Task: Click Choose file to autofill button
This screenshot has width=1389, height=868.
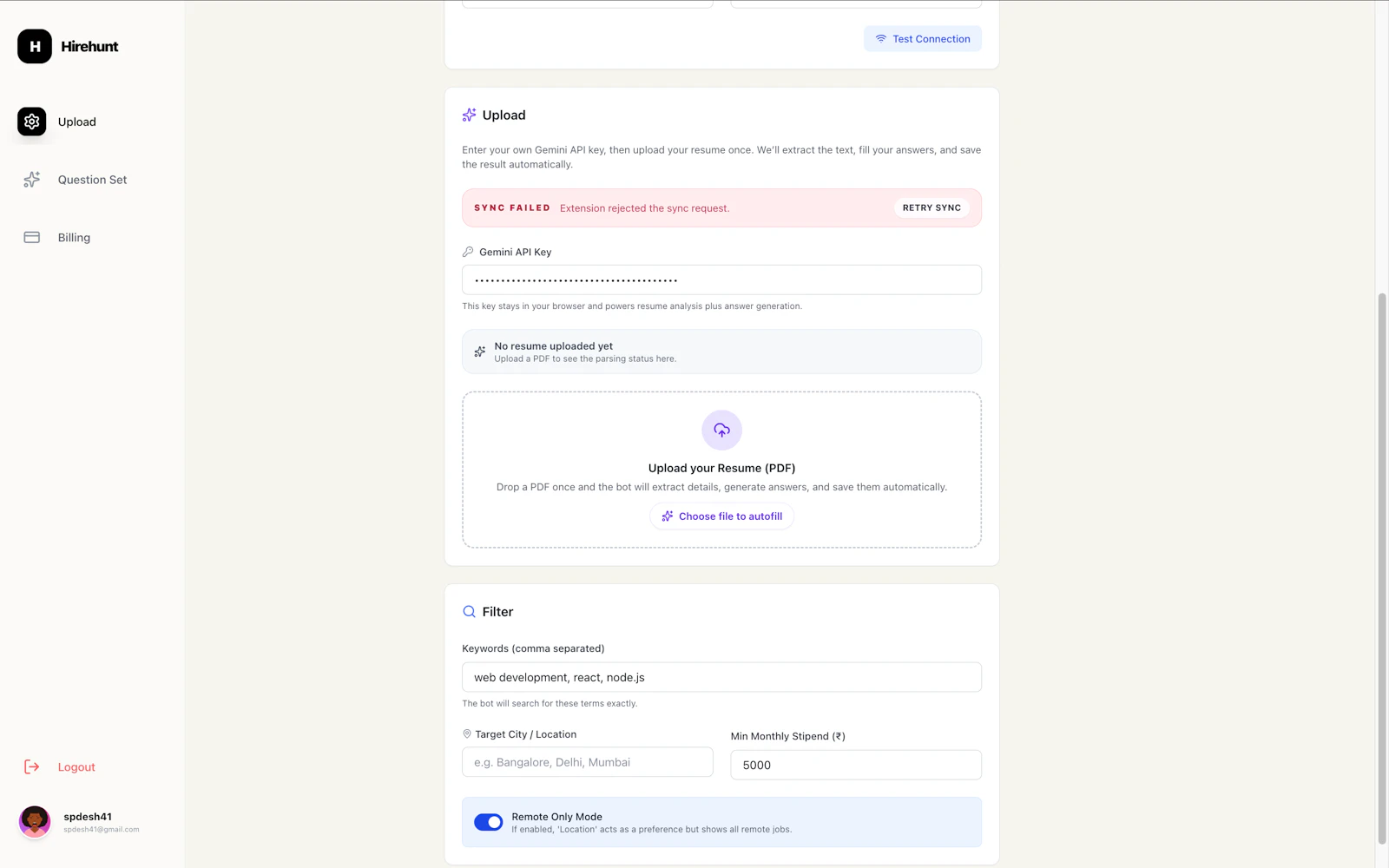Action: tap(721, 516)
